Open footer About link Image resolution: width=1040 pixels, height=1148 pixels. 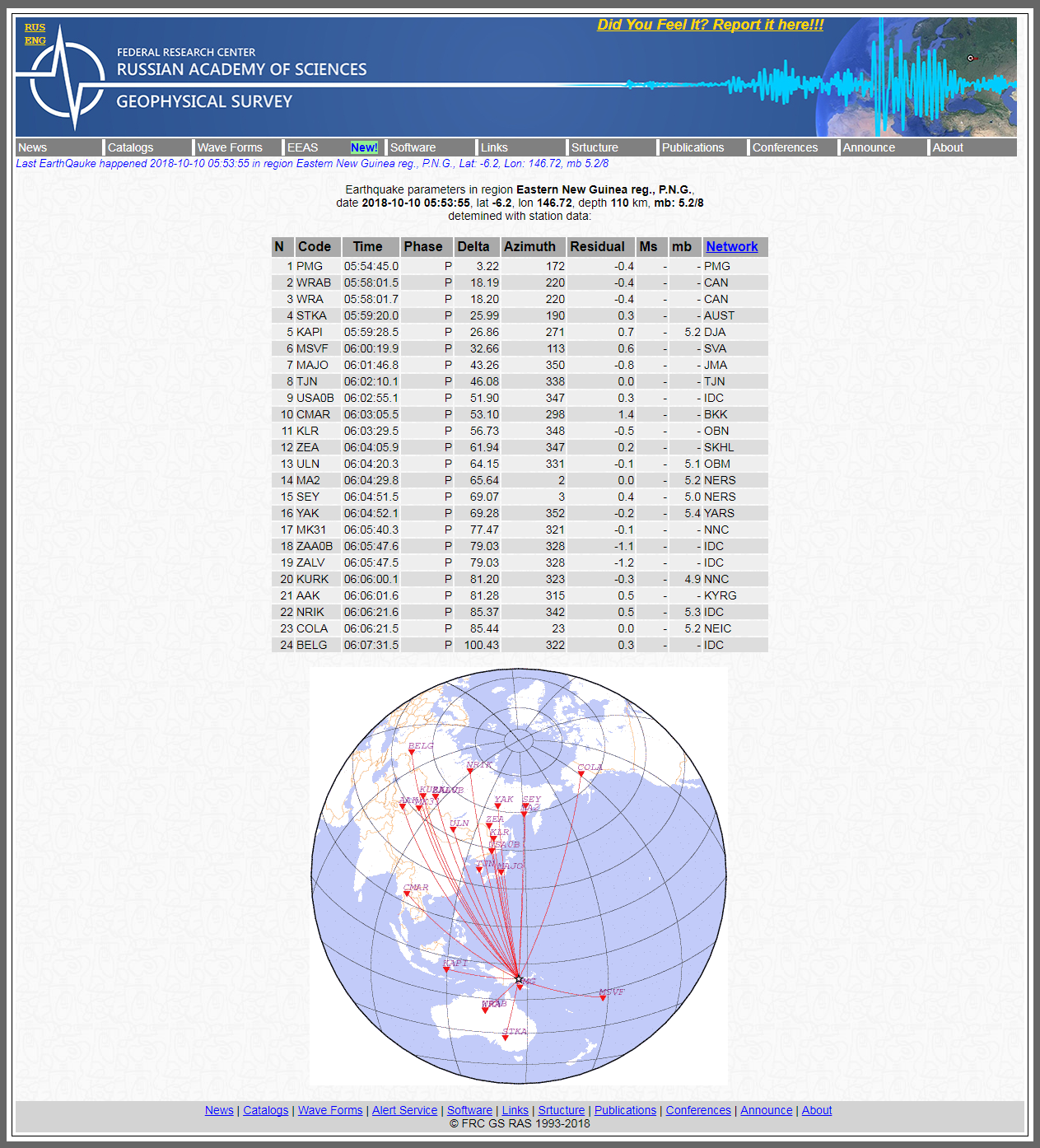pyautogui.click(x=817, y=1110)
